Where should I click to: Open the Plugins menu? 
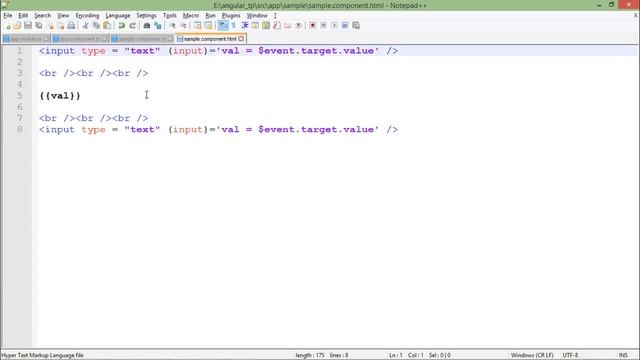pyautogui.click(x=231, y=16)
